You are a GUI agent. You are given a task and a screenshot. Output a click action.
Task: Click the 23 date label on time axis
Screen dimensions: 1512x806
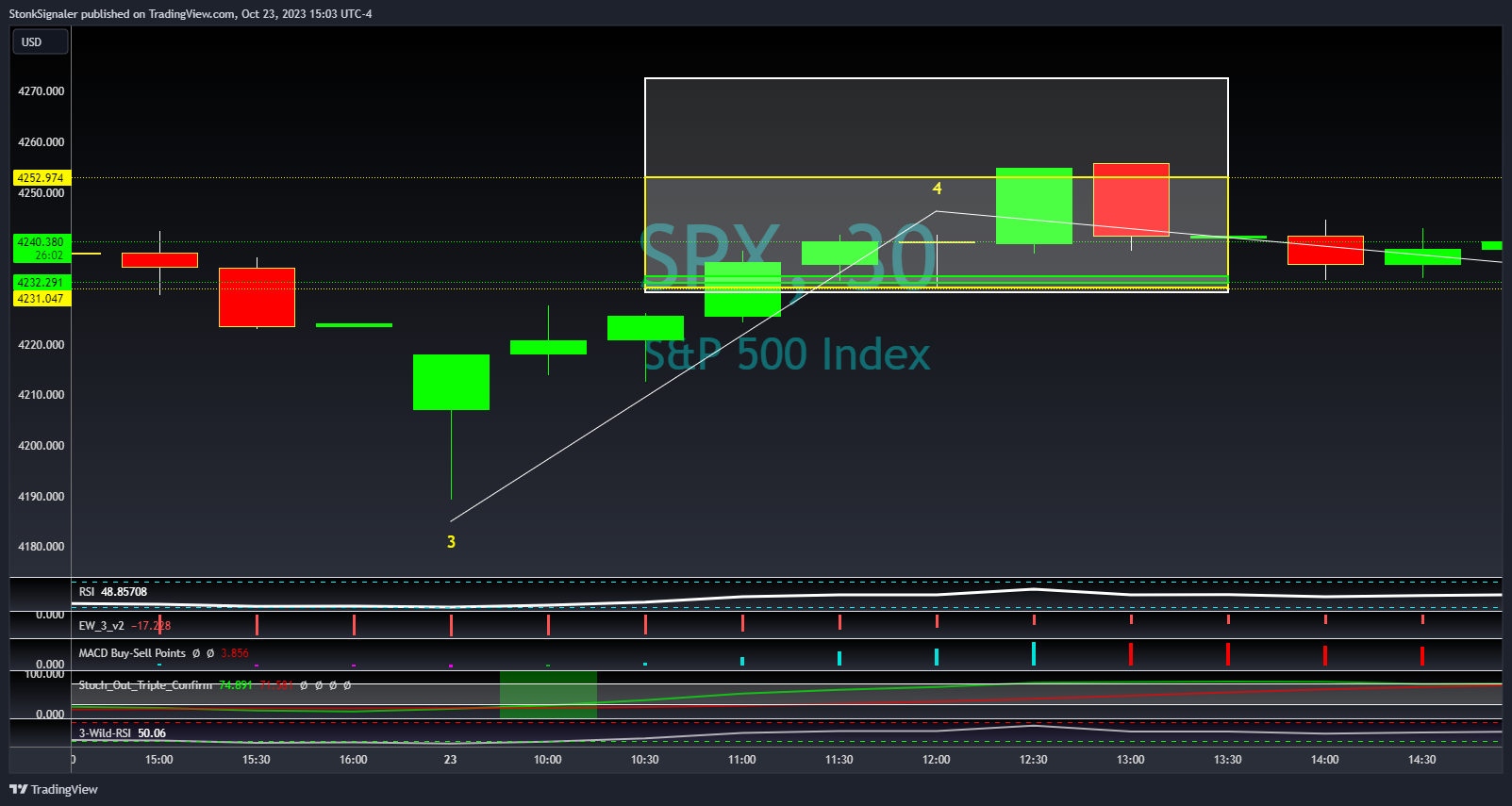[x=451, y=760]
